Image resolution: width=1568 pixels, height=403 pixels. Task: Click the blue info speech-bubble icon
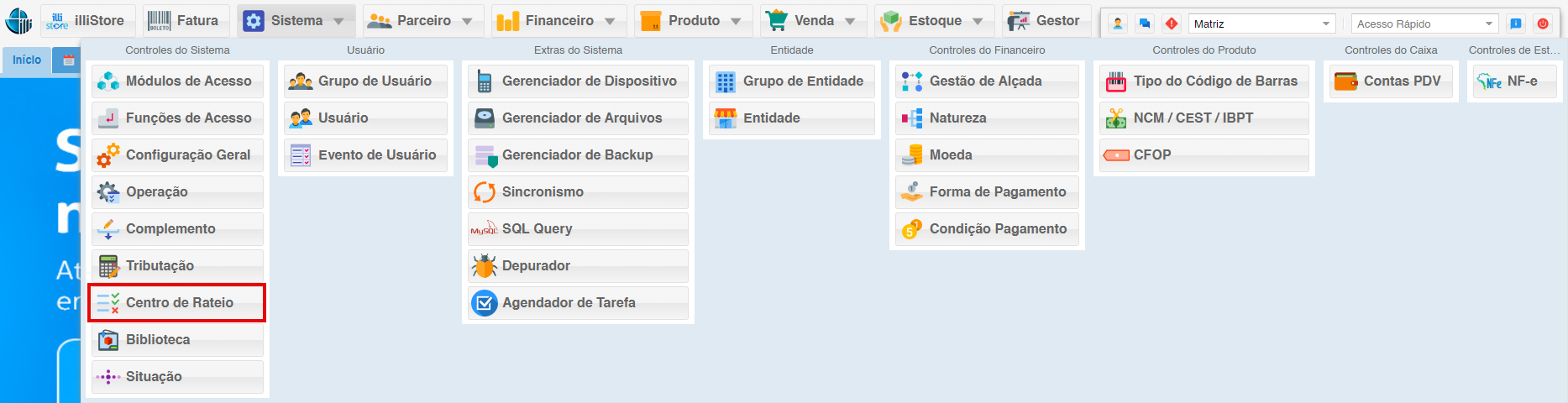pos(1516,24)
